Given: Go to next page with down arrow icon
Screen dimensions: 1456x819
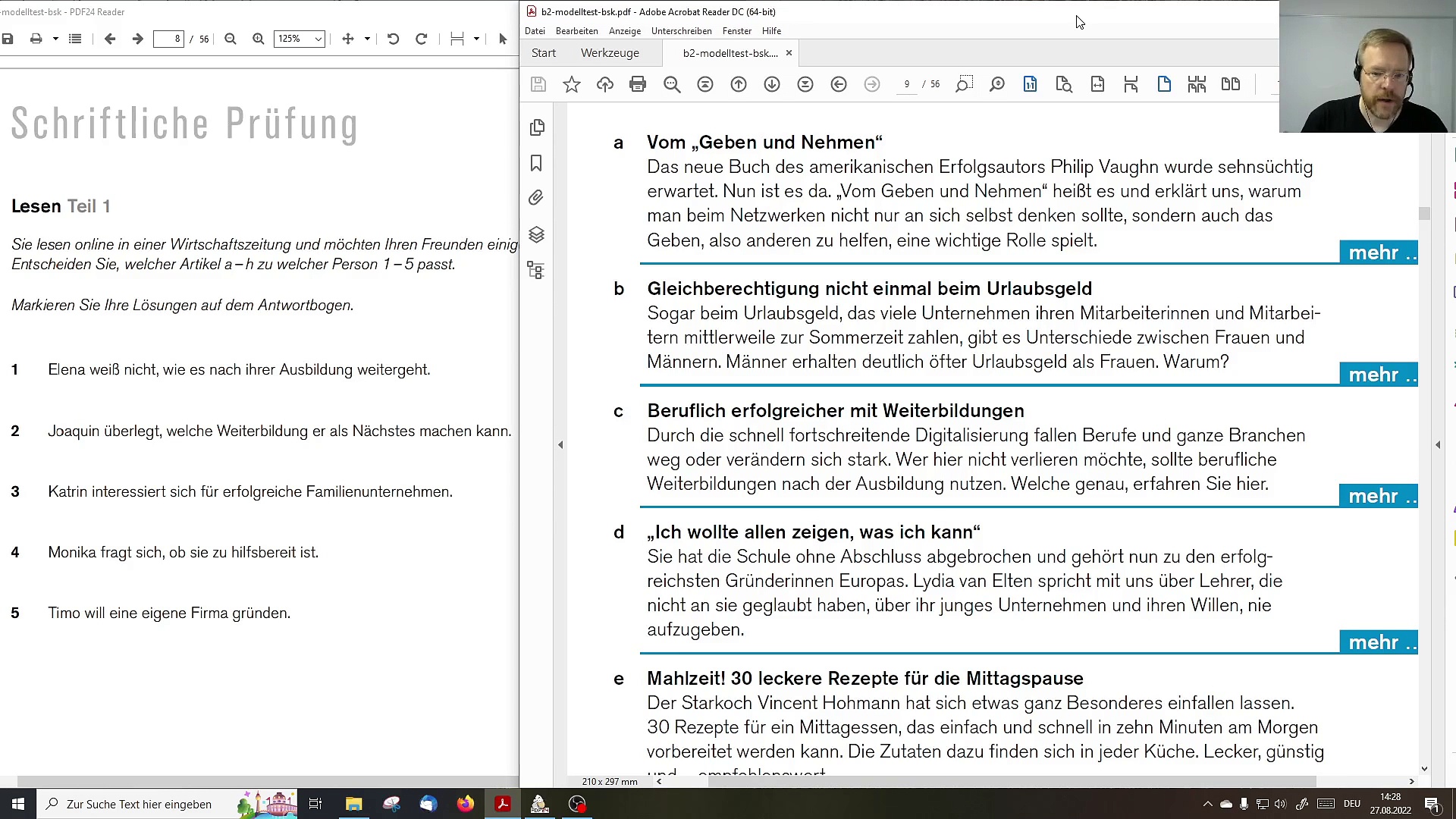Looking at the screenshot, I should (x=772, y=84).
